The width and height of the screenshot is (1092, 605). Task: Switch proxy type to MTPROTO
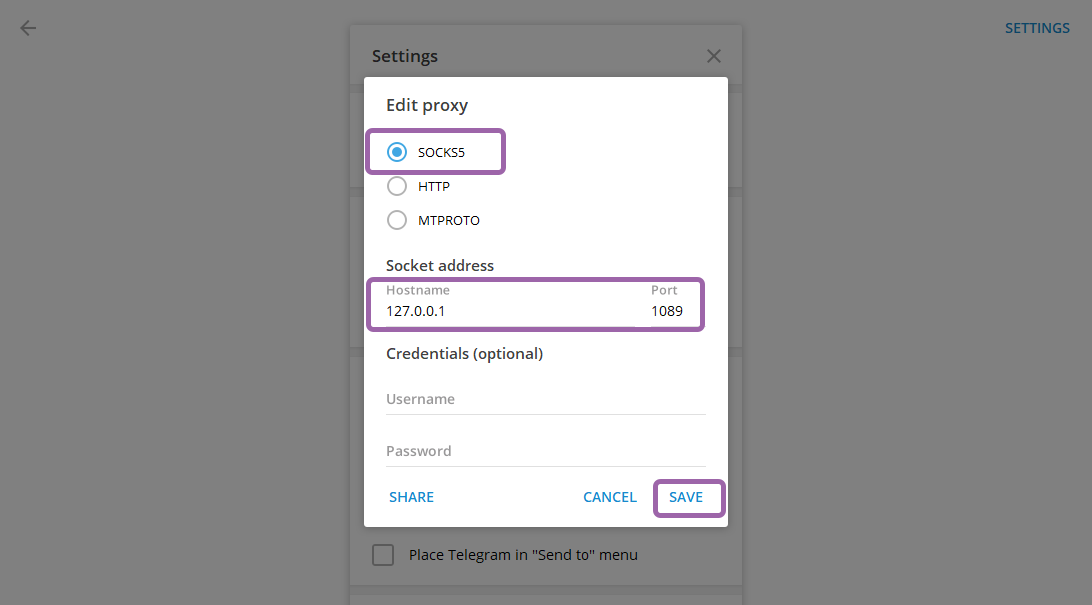397,220
